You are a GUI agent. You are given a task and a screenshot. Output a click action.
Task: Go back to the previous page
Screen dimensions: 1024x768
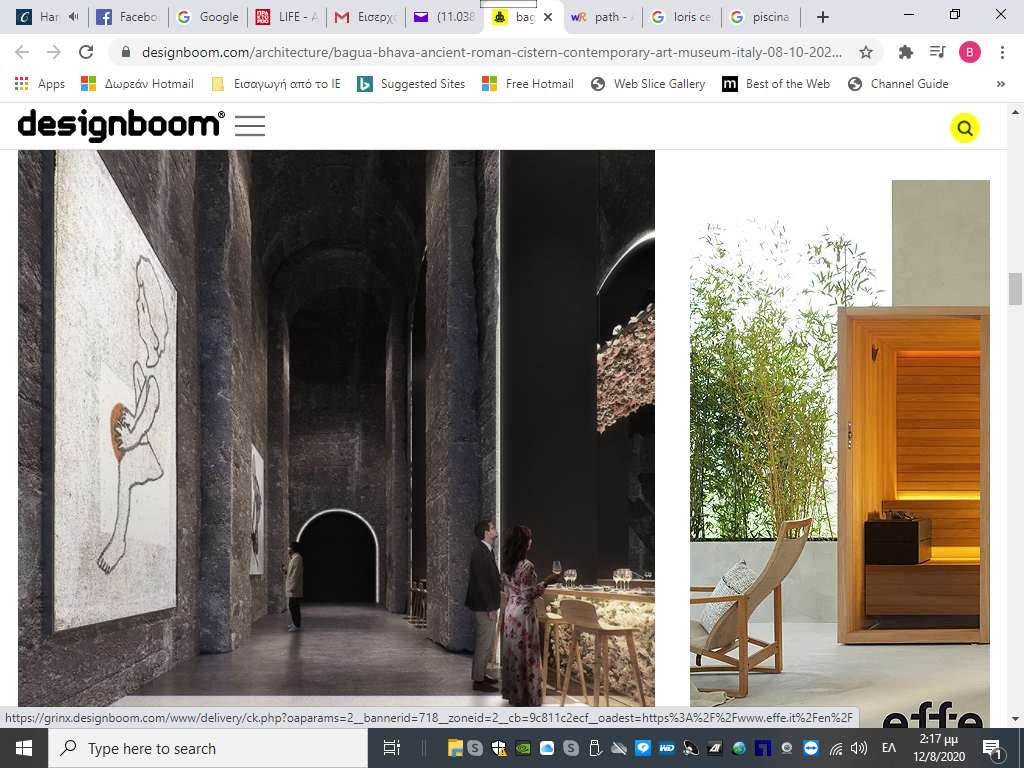coord(22,52)
